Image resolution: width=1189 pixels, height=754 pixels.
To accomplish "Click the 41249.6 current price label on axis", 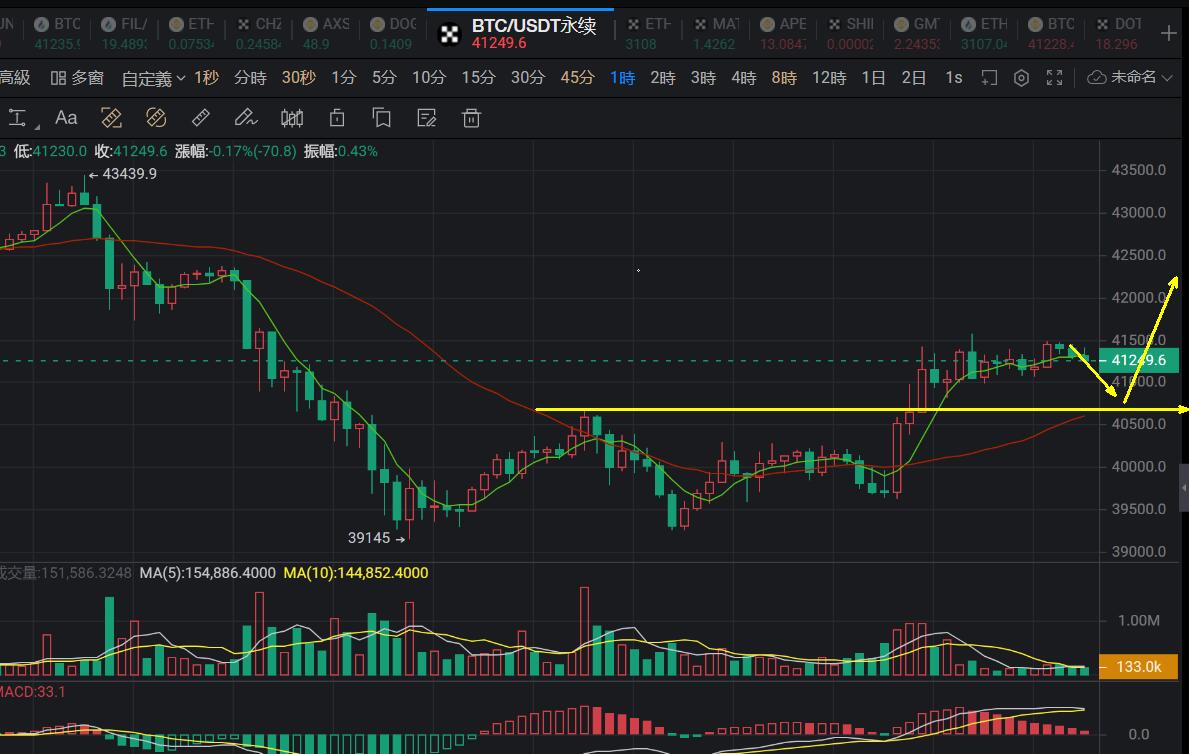I will [1139, 360].
